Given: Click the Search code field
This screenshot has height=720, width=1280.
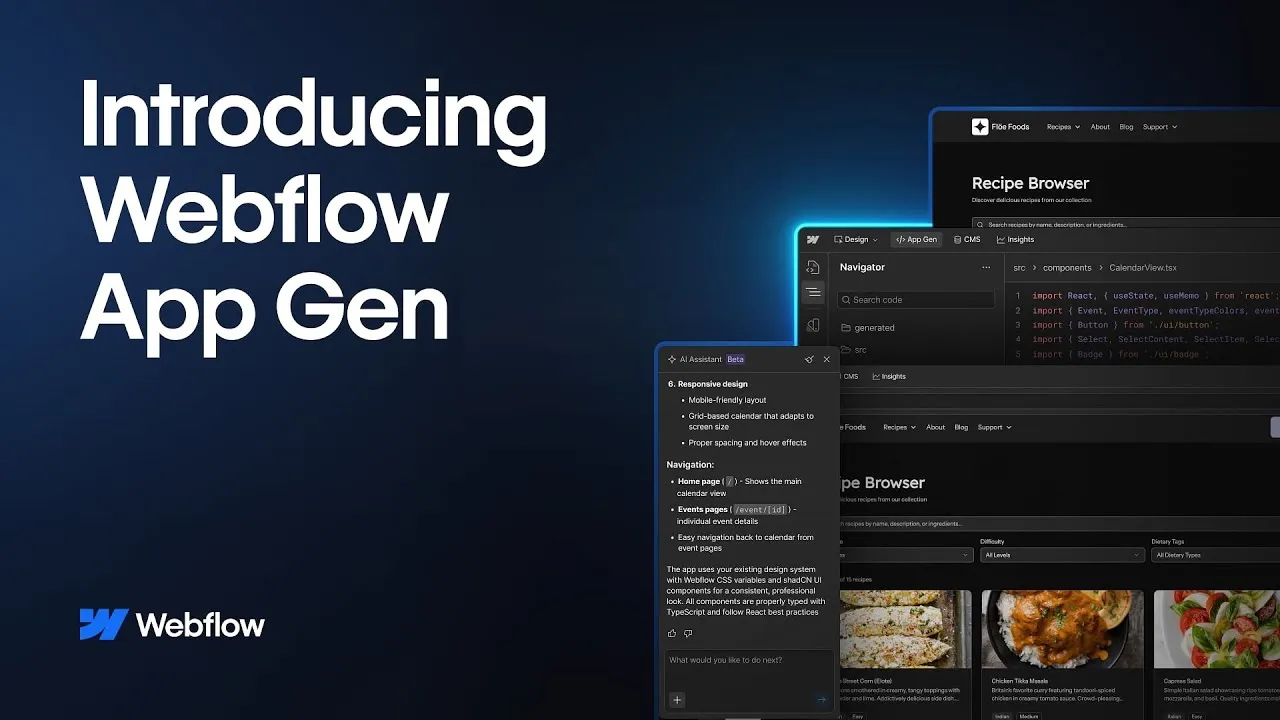Looking at the screenshot, I should point(916,299).
